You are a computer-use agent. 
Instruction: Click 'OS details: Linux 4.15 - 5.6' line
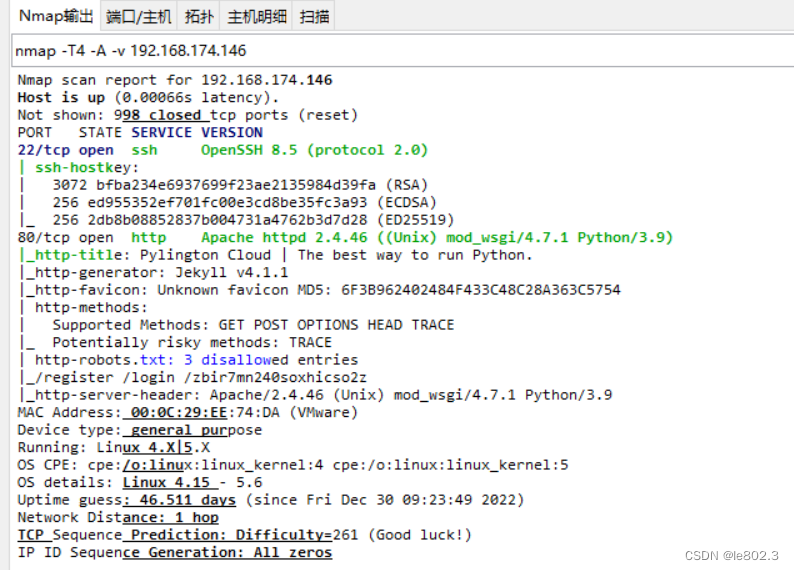[140, 482]
